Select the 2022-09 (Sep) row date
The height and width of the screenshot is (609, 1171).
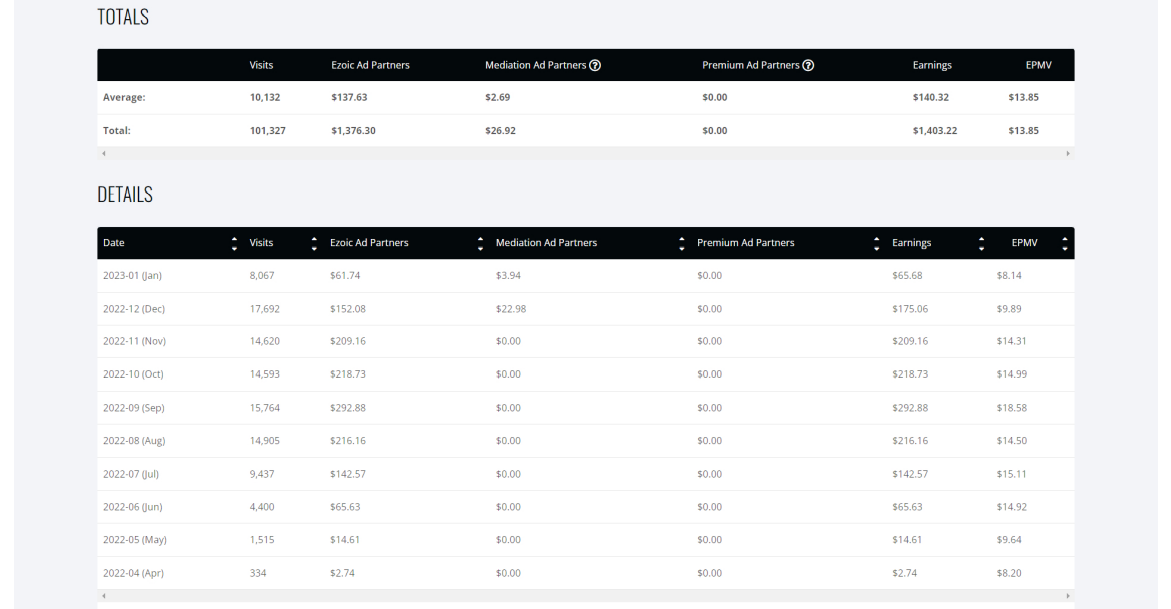[x=134, y=408]
